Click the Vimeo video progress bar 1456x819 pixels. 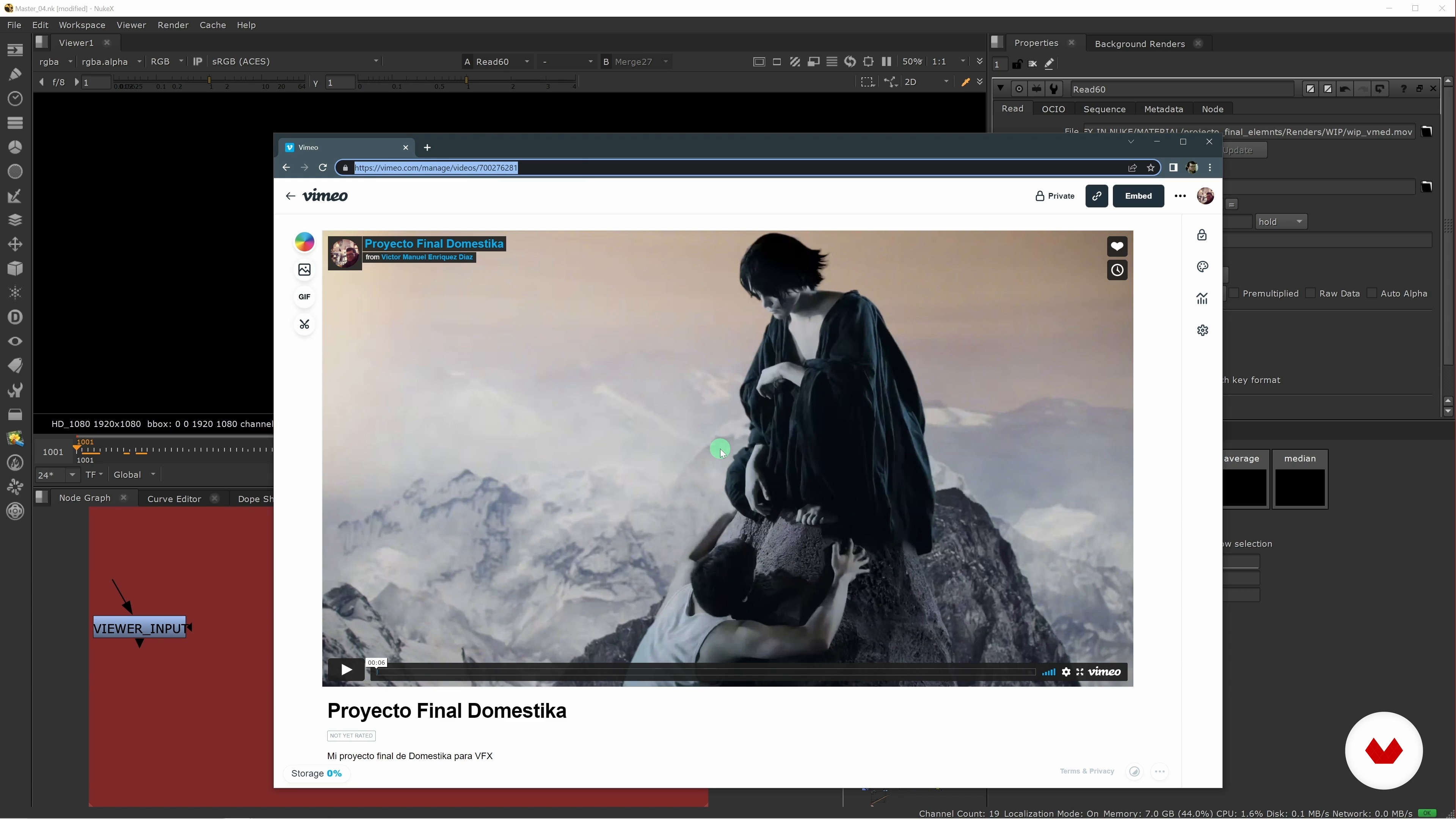pos(705,672)
